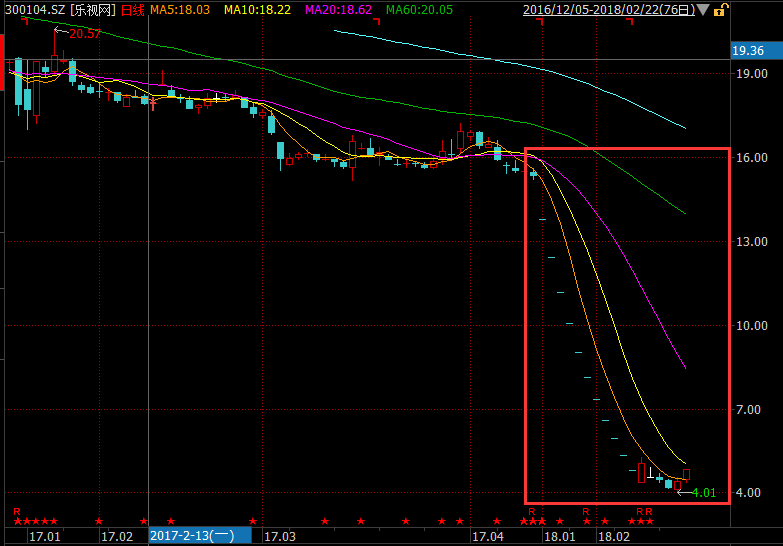Click the MA5:18.03 indicator label
This screenshot has height=546, width=783.
(180, 9)
